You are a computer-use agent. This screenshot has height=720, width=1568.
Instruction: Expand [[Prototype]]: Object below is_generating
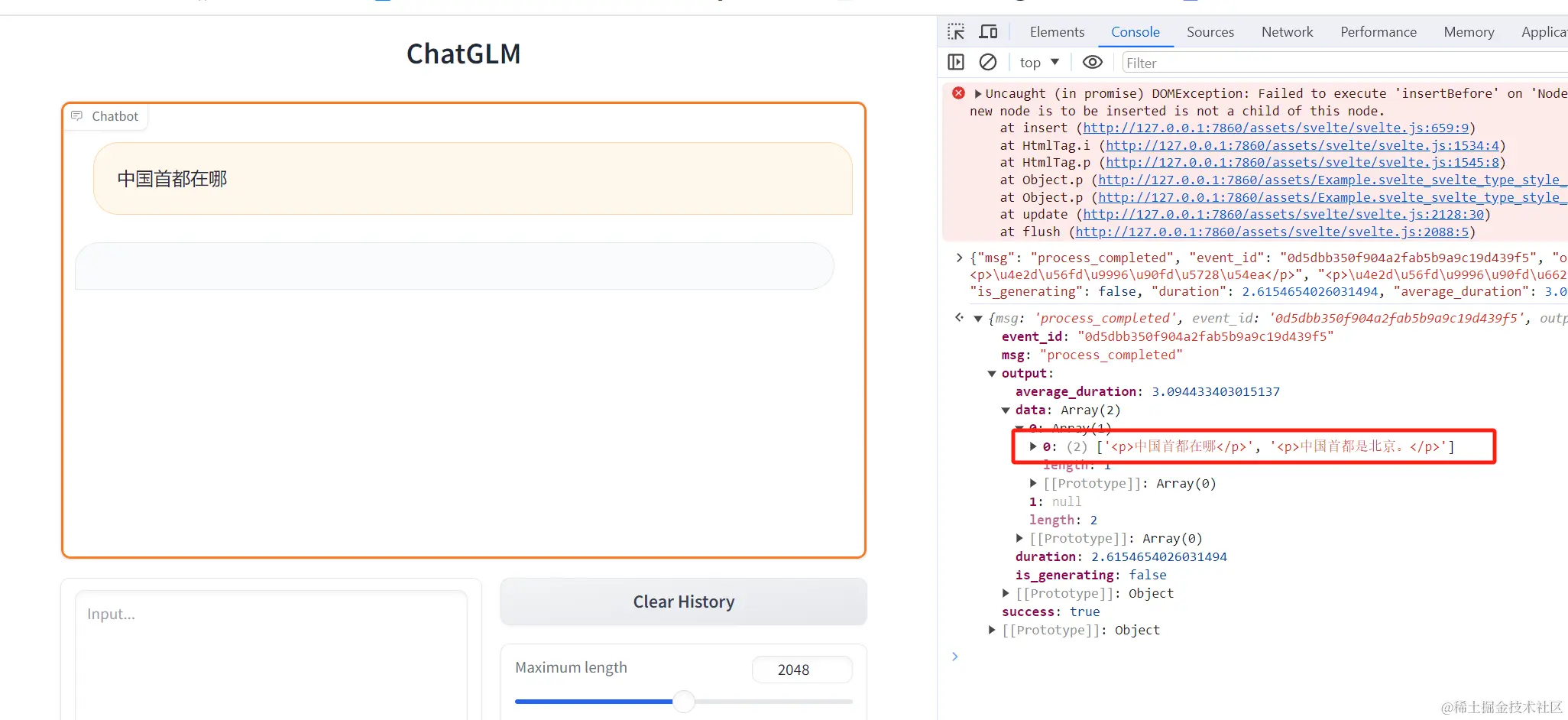pos(1006,593)
